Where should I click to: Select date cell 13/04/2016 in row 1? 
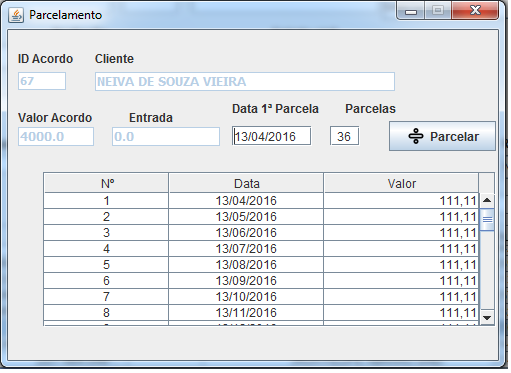(x=246, y=201)
